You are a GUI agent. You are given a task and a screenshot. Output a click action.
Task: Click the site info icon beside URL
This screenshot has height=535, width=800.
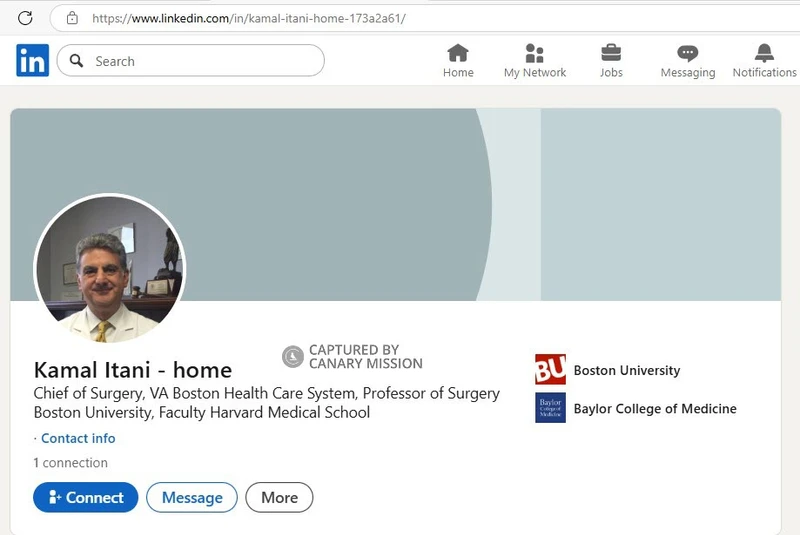[71, 18]
